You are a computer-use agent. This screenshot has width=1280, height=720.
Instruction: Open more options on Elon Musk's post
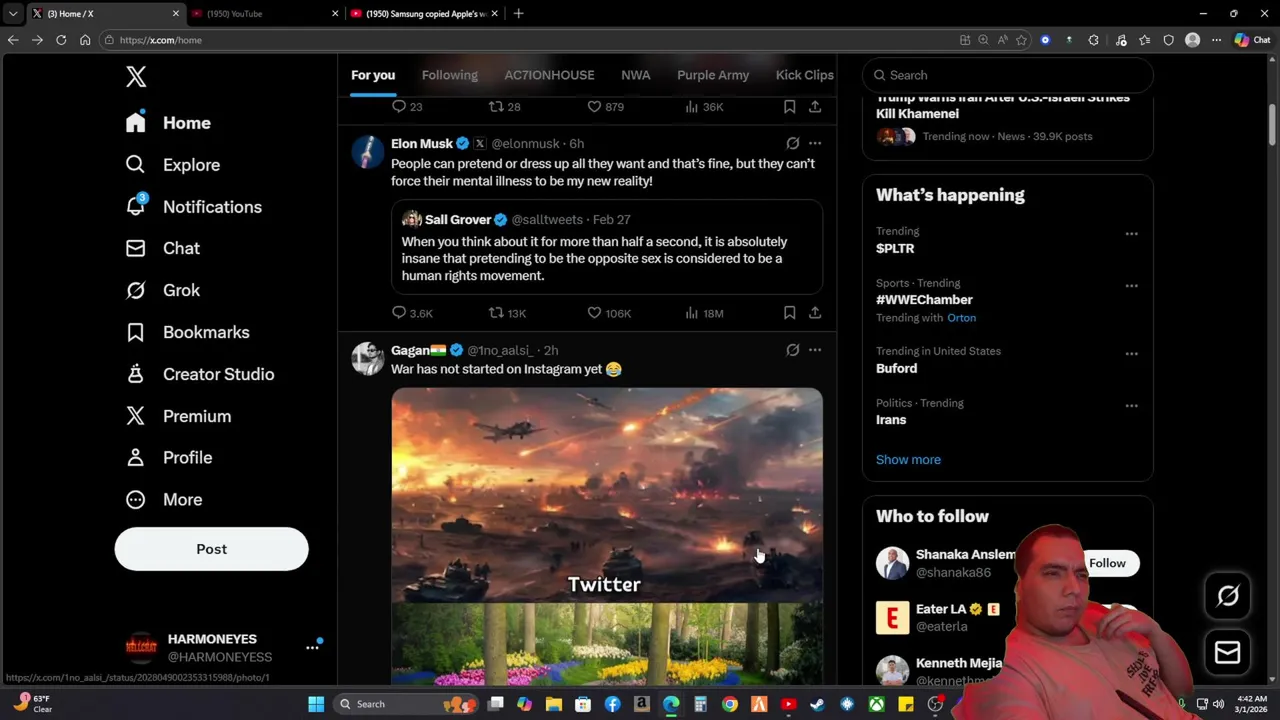click(x=815, y=143)
